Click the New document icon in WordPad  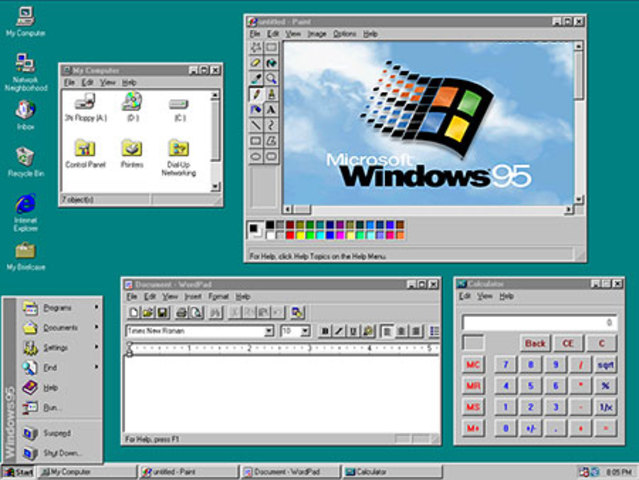click(x=133, y=313)
